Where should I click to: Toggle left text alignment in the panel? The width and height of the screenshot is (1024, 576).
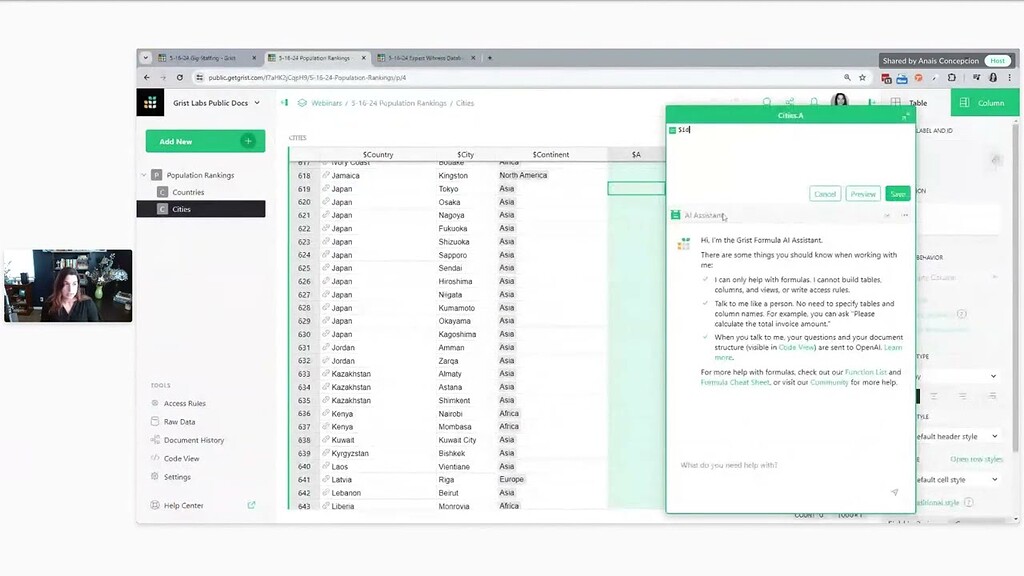[934, 395]
